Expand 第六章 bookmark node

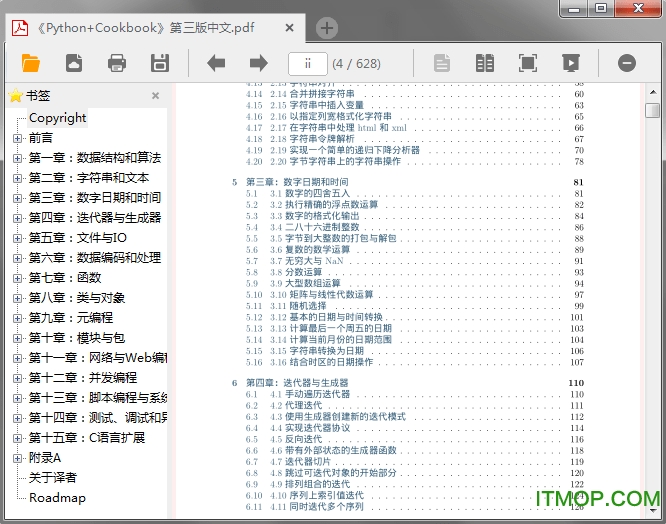pos(17,258)
